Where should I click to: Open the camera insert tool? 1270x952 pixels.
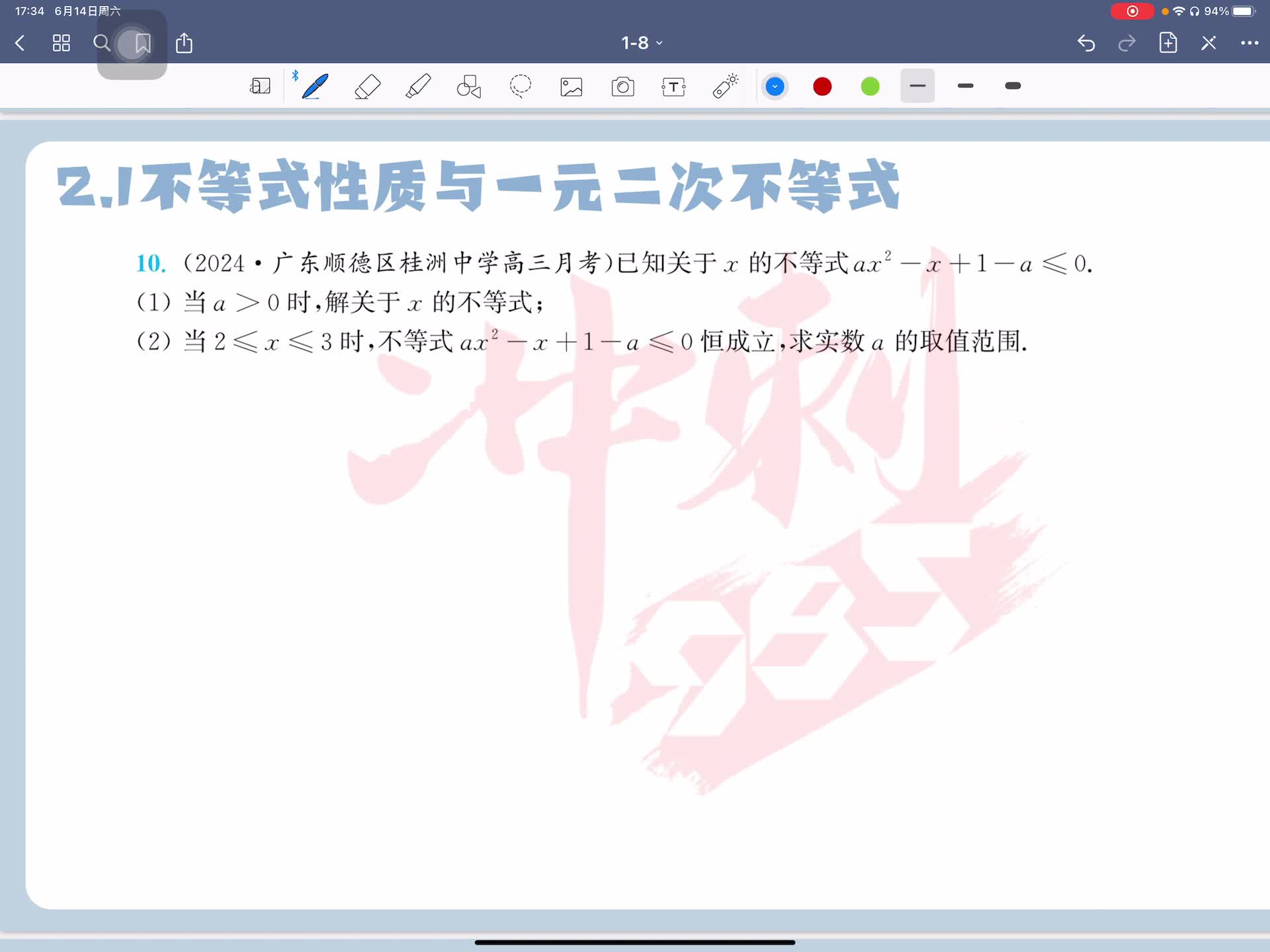(x=622, y=87)
